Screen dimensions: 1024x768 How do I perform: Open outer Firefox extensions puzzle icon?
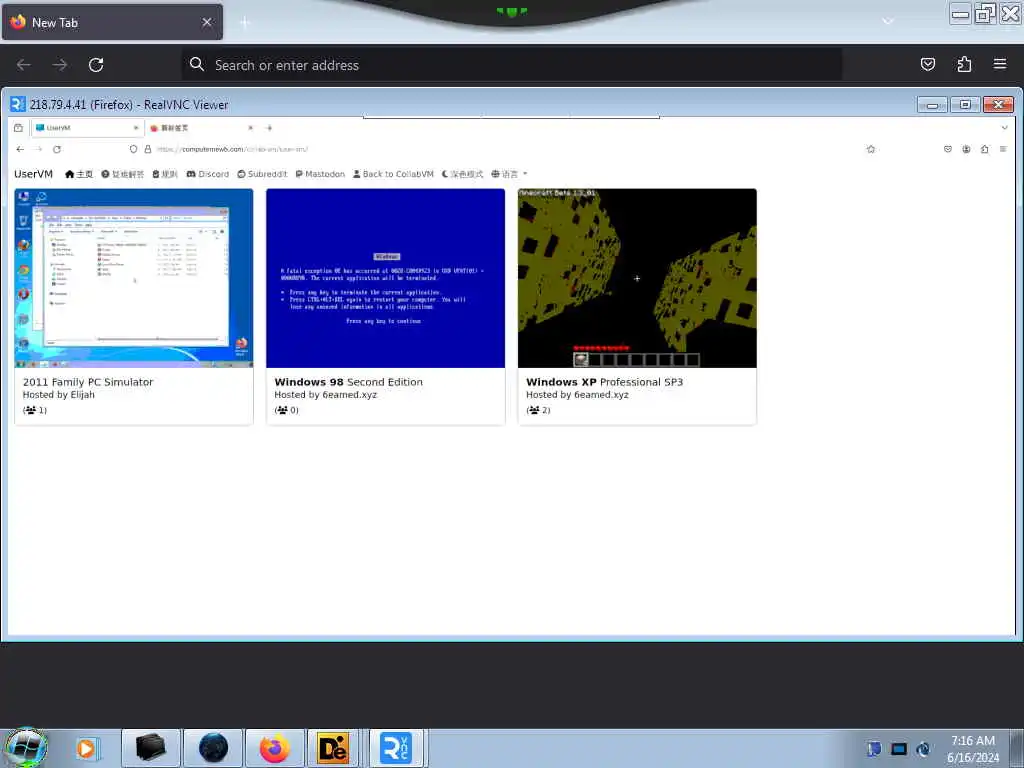click(x=964, y=64)
